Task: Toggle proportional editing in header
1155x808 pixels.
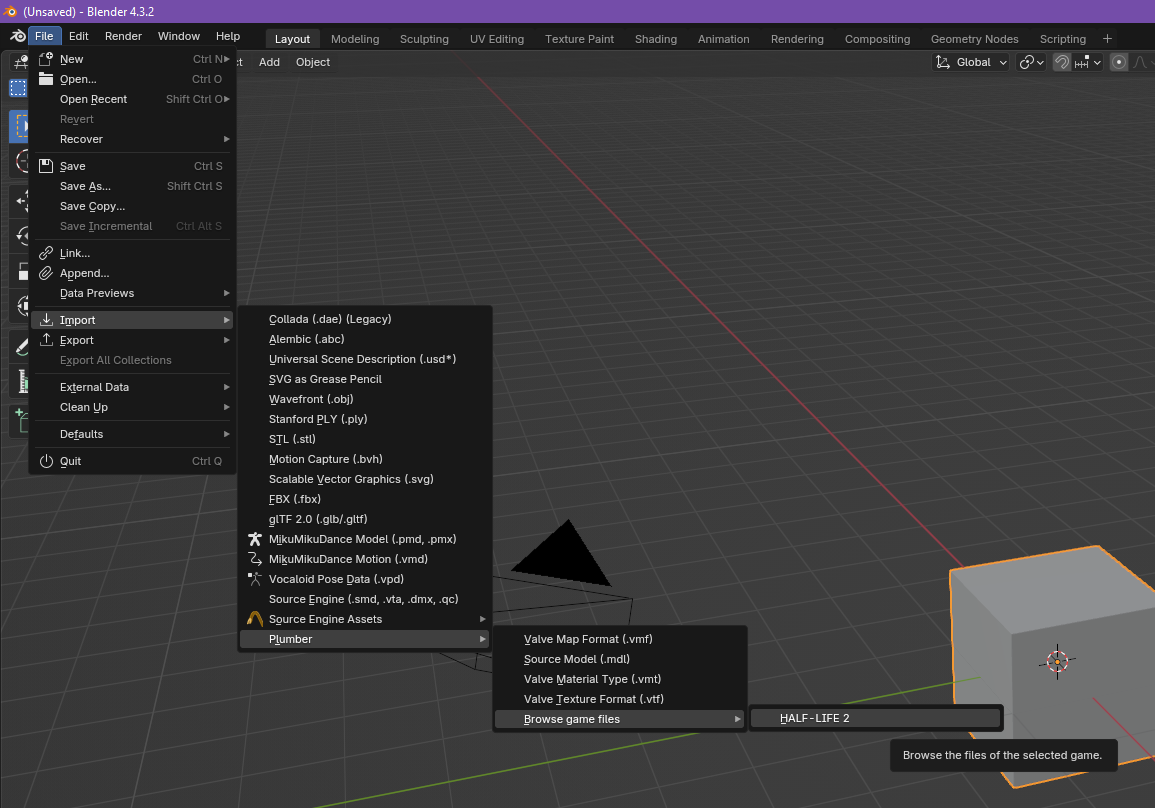Action: (x=1119, y=62)
